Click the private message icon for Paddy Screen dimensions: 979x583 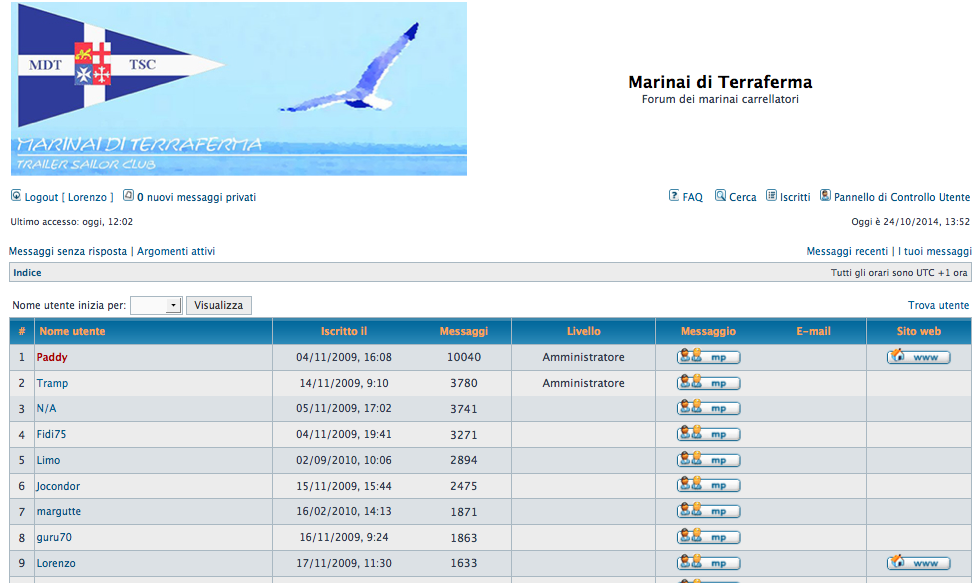tap(709, 356)
